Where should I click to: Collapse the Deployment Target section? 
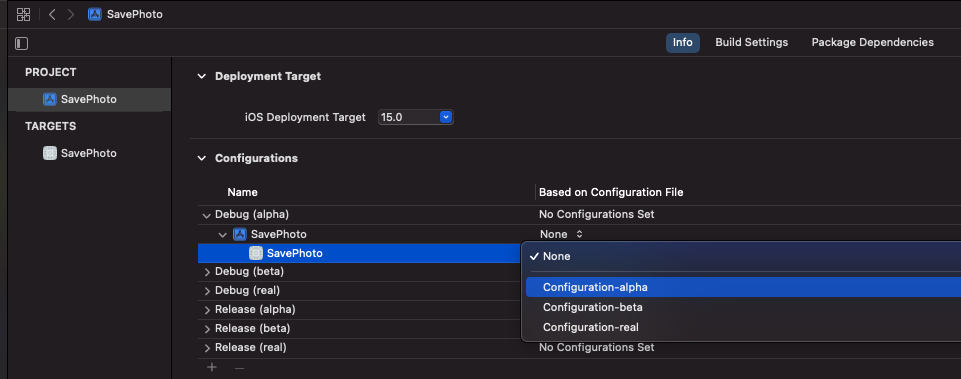(x=201, y=77)
